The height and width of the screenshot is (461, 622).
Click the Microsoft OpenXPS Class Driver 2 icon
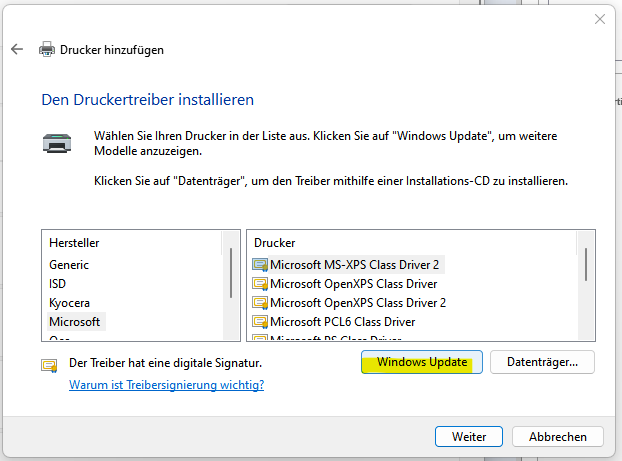(260, 303)
